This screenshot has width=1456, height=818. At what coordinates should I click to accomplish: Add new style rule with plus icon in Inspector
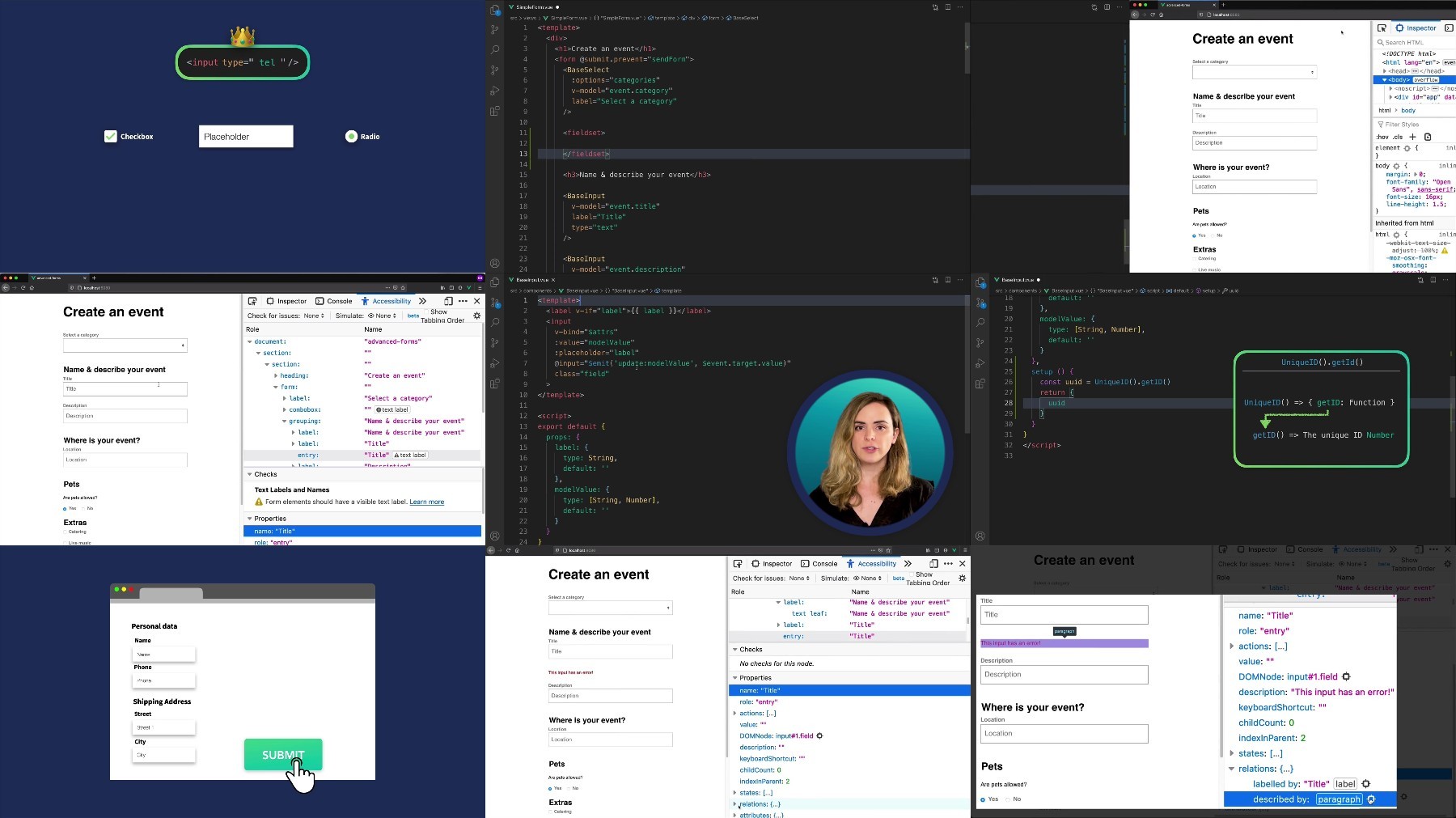pos(1412,137)
